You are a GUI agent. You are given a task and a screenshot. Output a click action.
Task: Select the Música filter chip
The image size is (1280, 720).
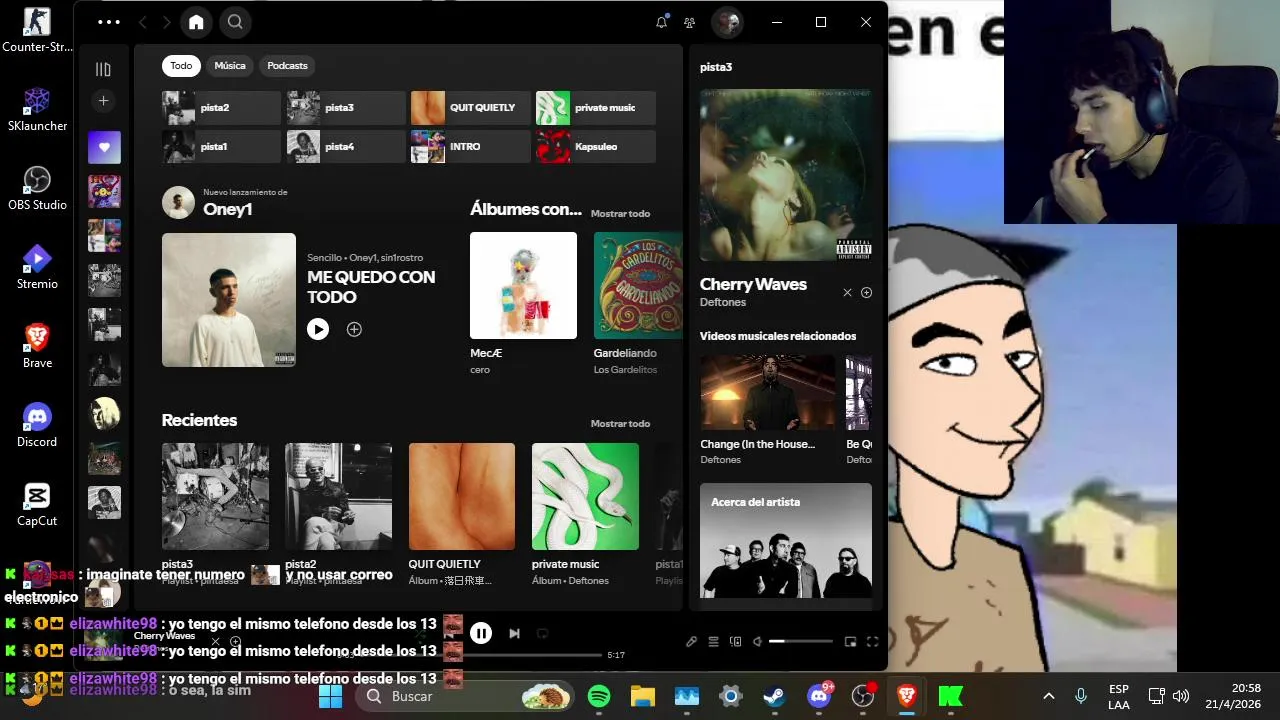[x=229, y=66]
